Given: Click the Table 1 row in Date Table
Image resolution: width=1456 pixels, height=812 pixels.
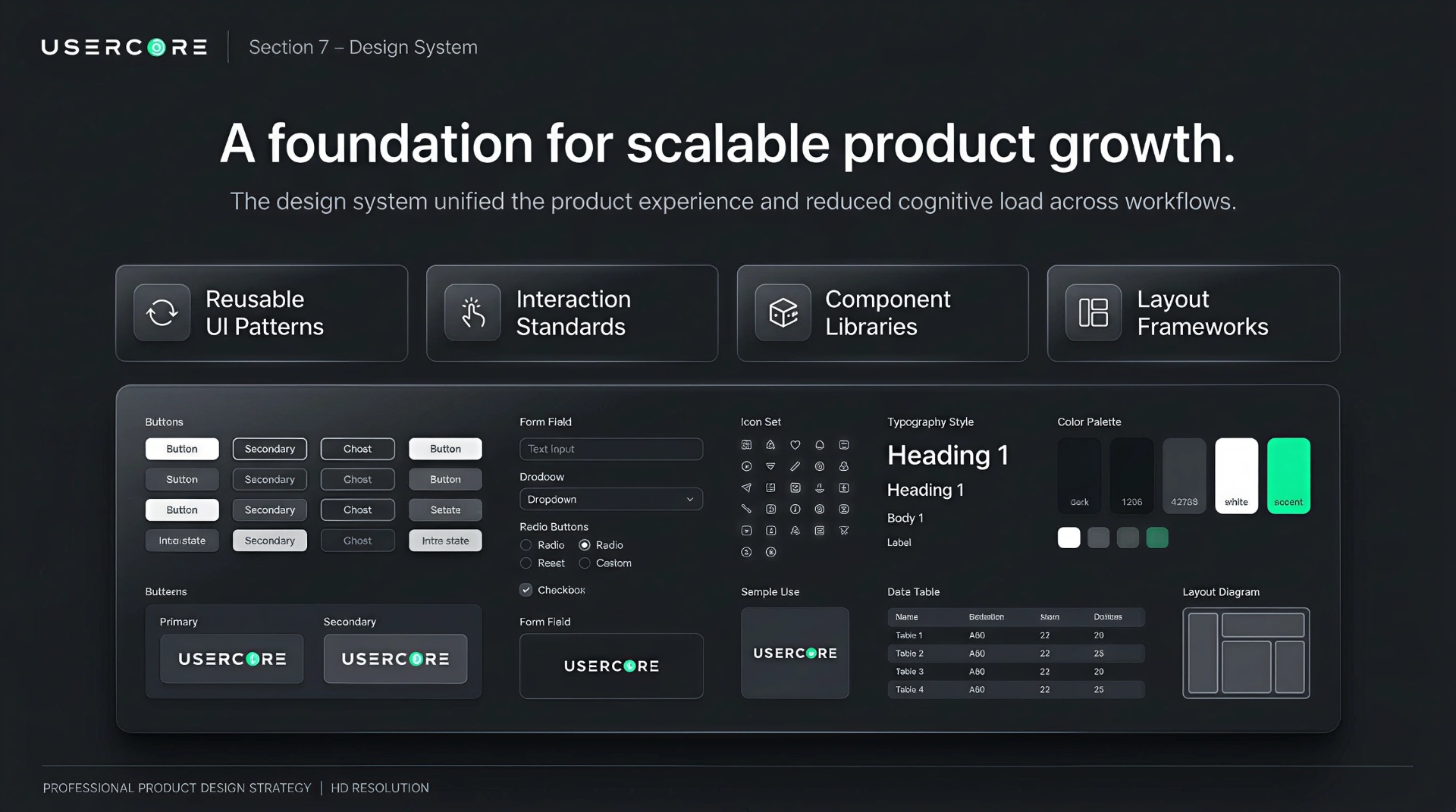Looking at the screenshot, I should (x=1016, y=635).
